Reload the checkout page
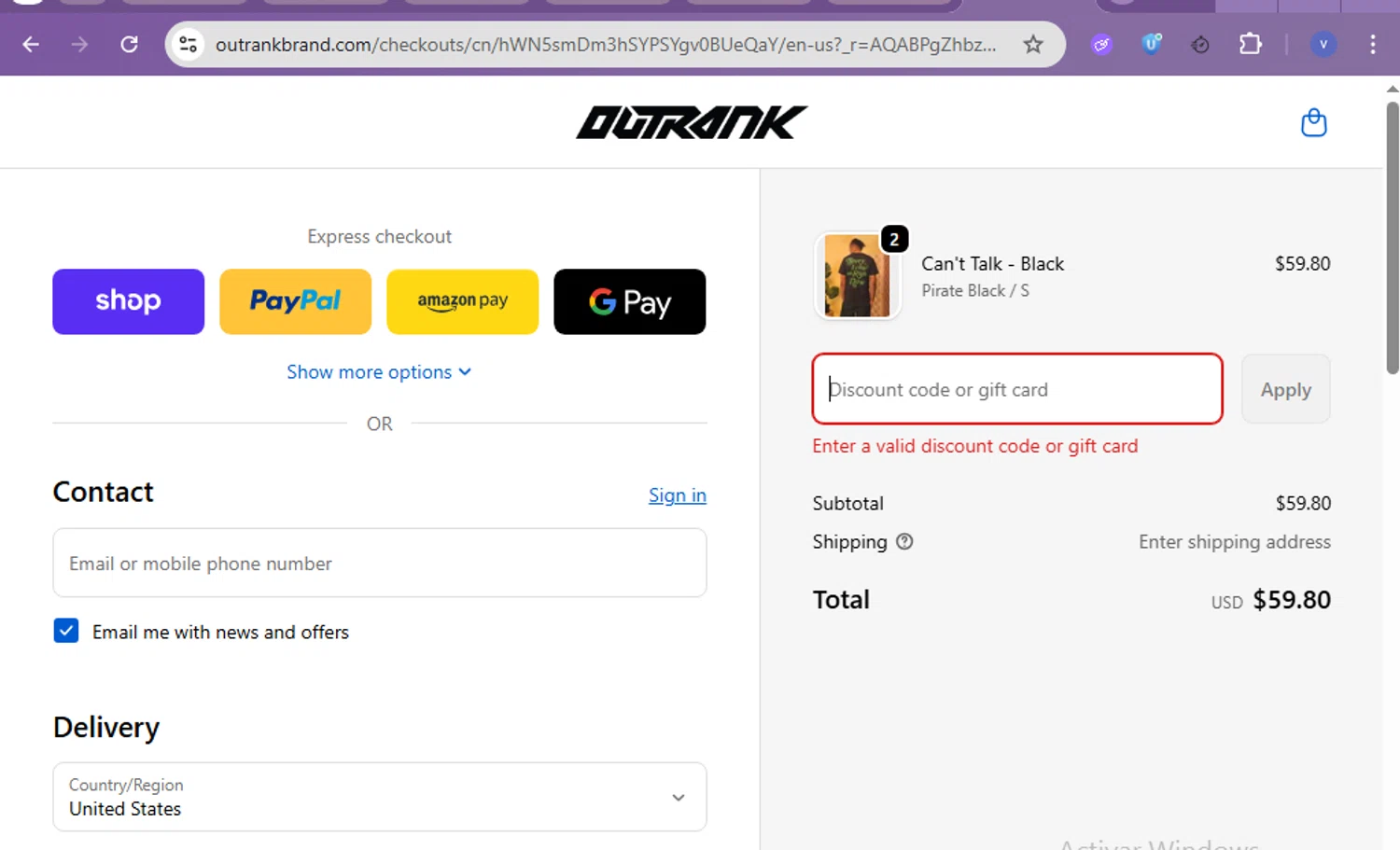The image size is (1400, 850). [130, 44]
